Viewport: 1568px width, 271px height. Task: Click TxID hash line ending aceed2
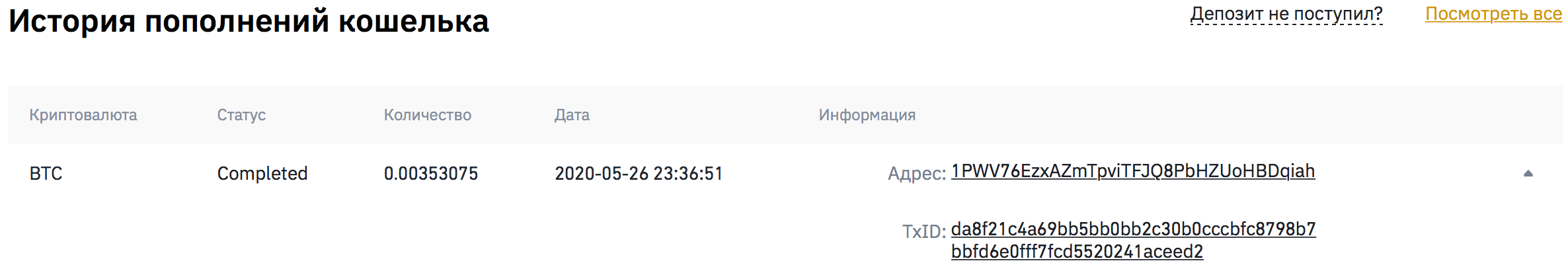[1077, 252]
